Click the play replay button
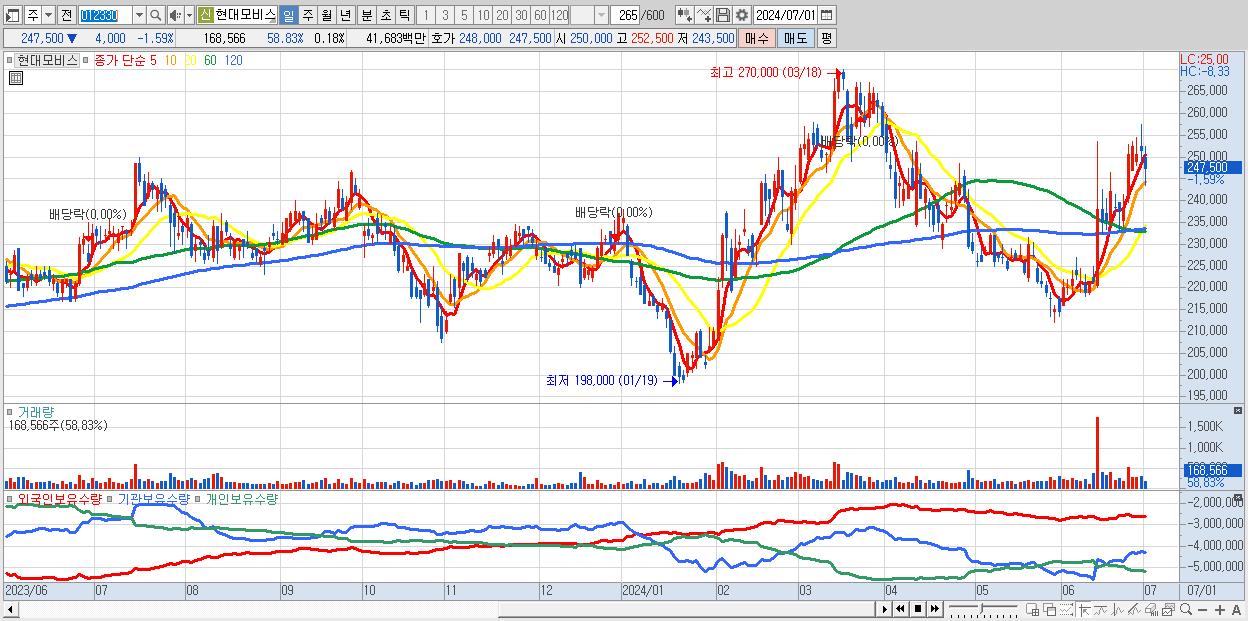 (885, 609)
